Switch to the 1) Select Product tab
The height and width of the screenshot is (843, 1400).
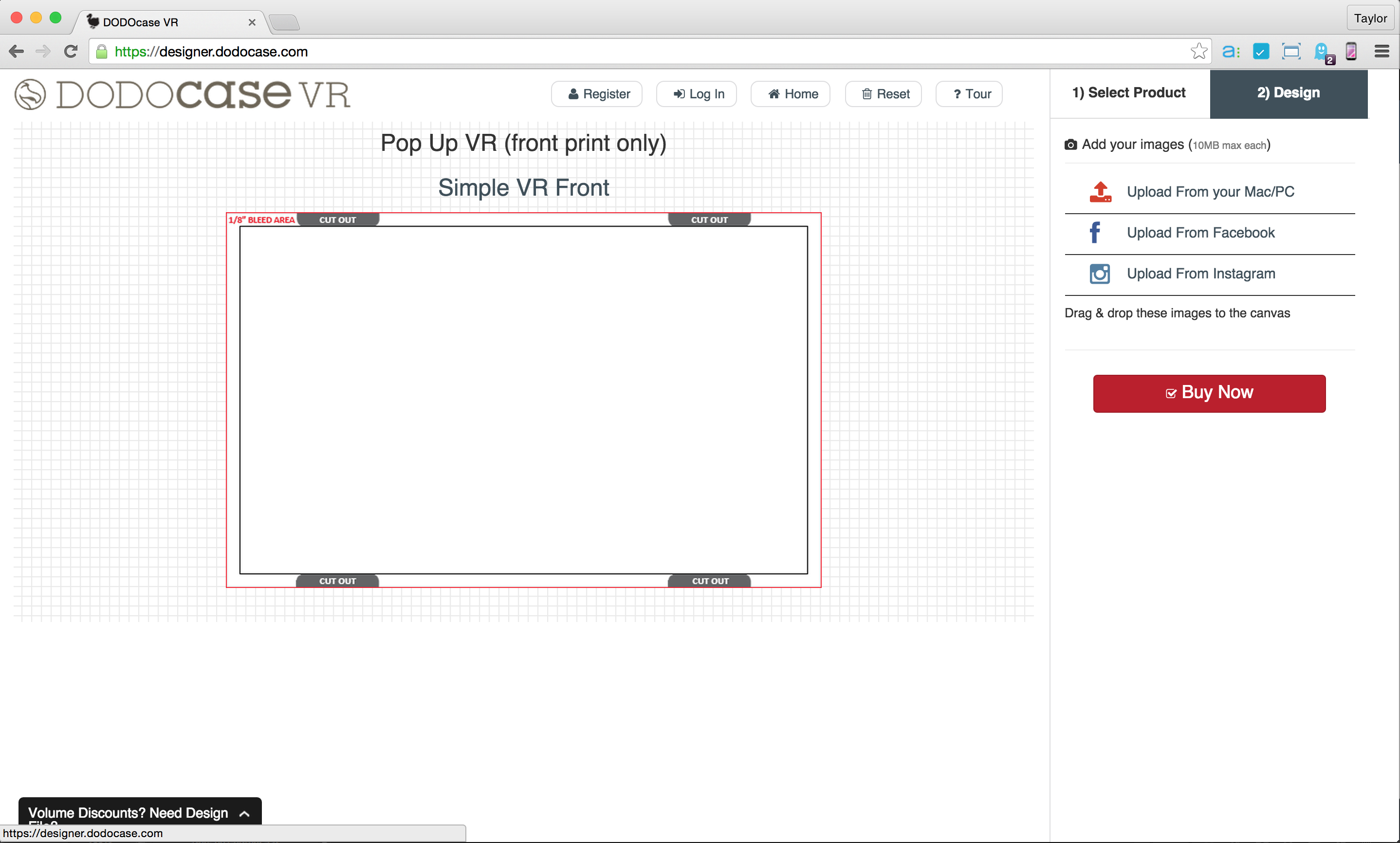(x=1128, y=92)
